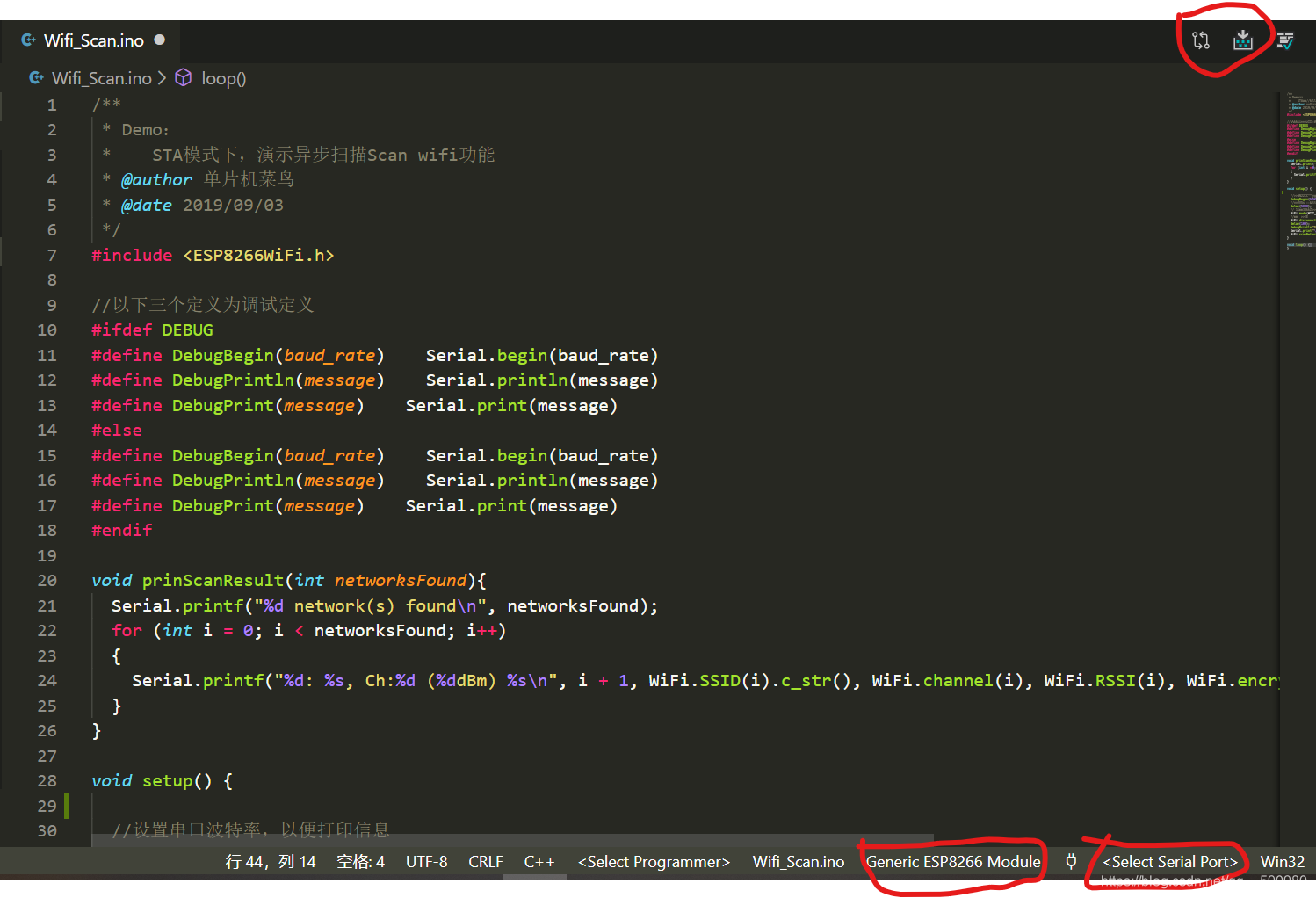
Task: Switch to the Wifi_Scan.ino editor tab
Action: point(93,40)
